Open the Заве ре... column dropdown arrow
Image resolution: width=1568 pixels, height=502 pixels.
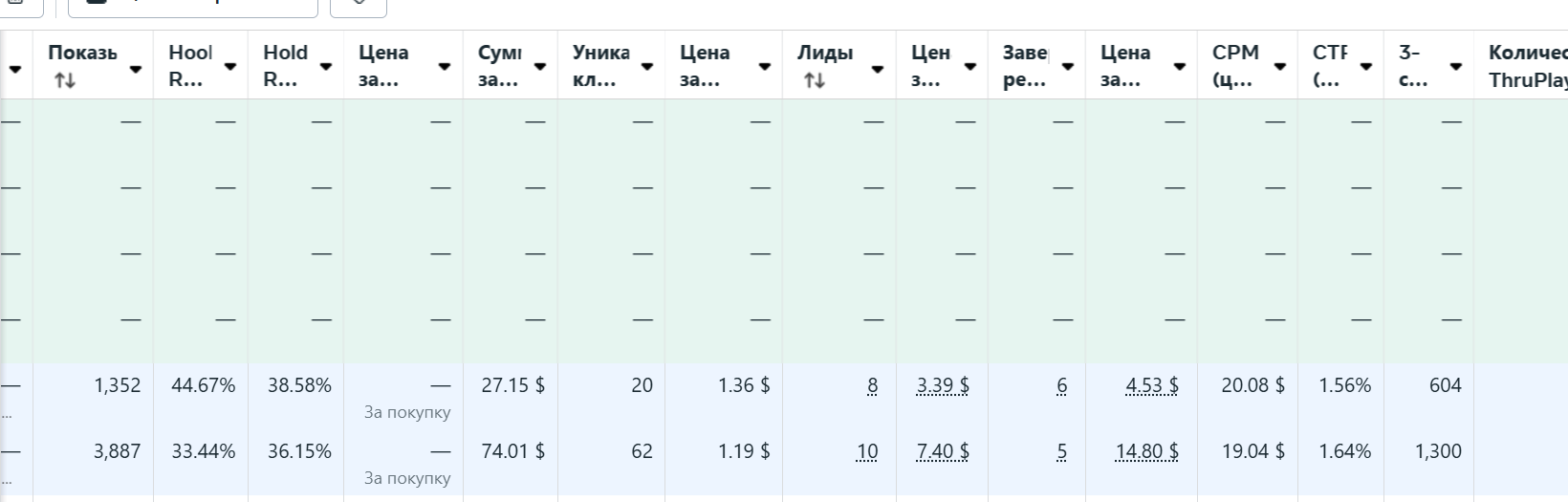point(1068,66)
